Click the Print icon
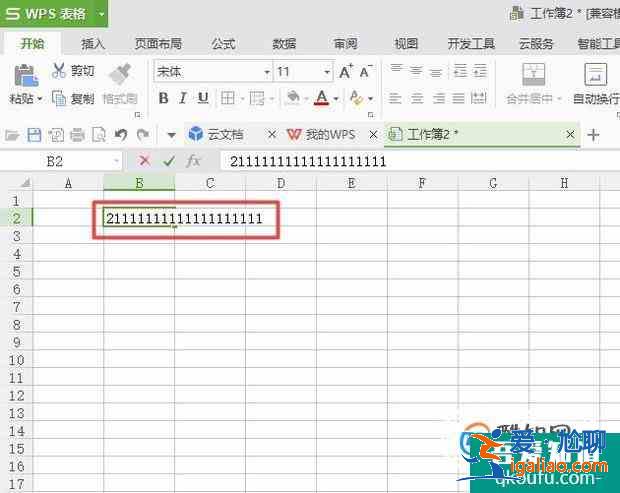Image resolution: width=620 pixels, height=493 pixels. (77, 135)
